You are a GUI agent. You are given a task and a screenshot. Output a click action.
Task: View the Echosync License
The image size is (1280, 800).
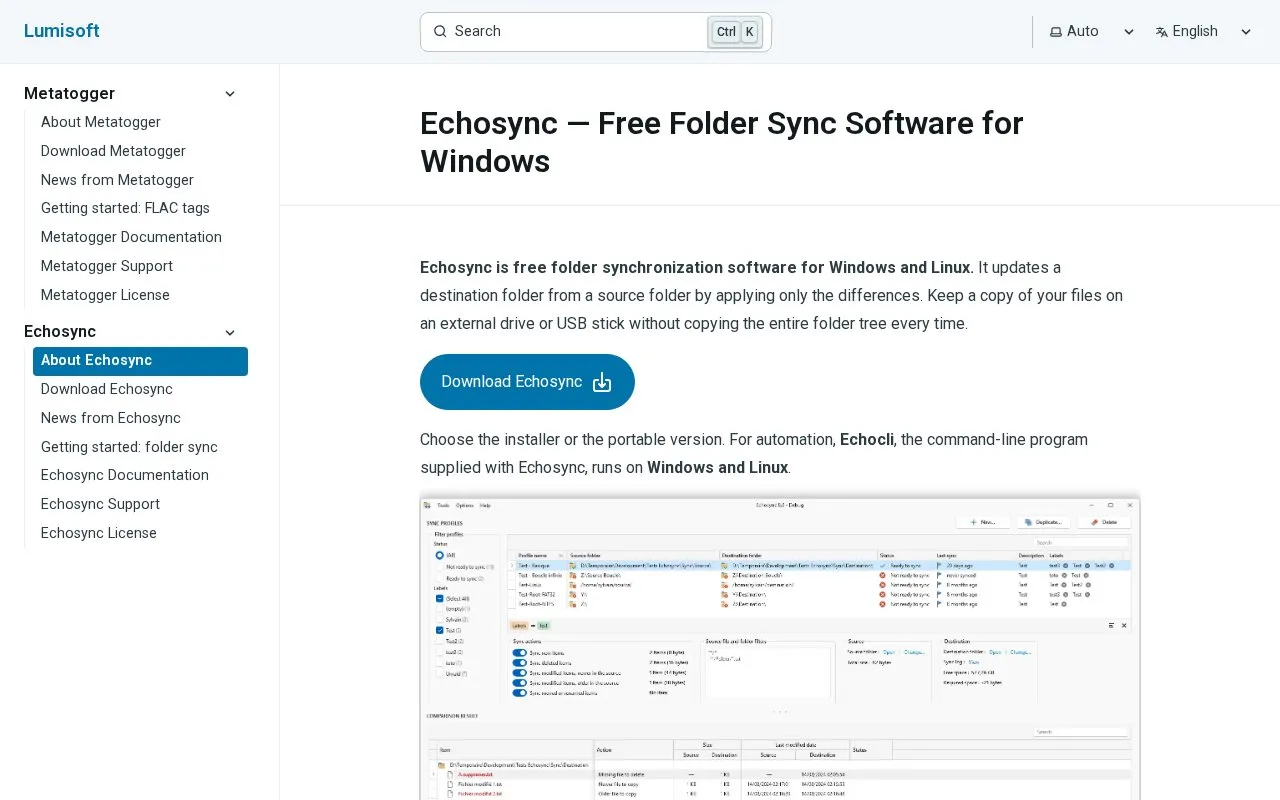[x=99, y=533]
